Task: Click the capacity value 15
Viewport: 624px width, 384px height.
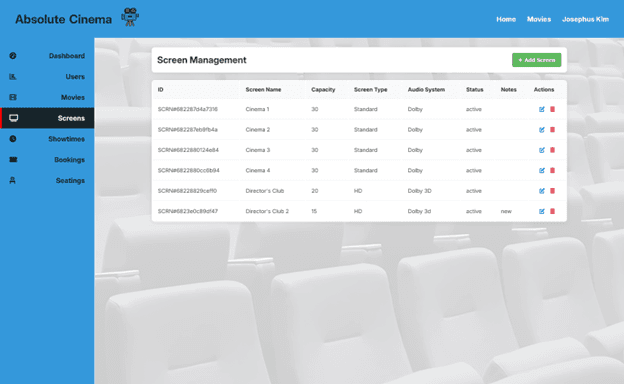Action: tap(314, 211)
